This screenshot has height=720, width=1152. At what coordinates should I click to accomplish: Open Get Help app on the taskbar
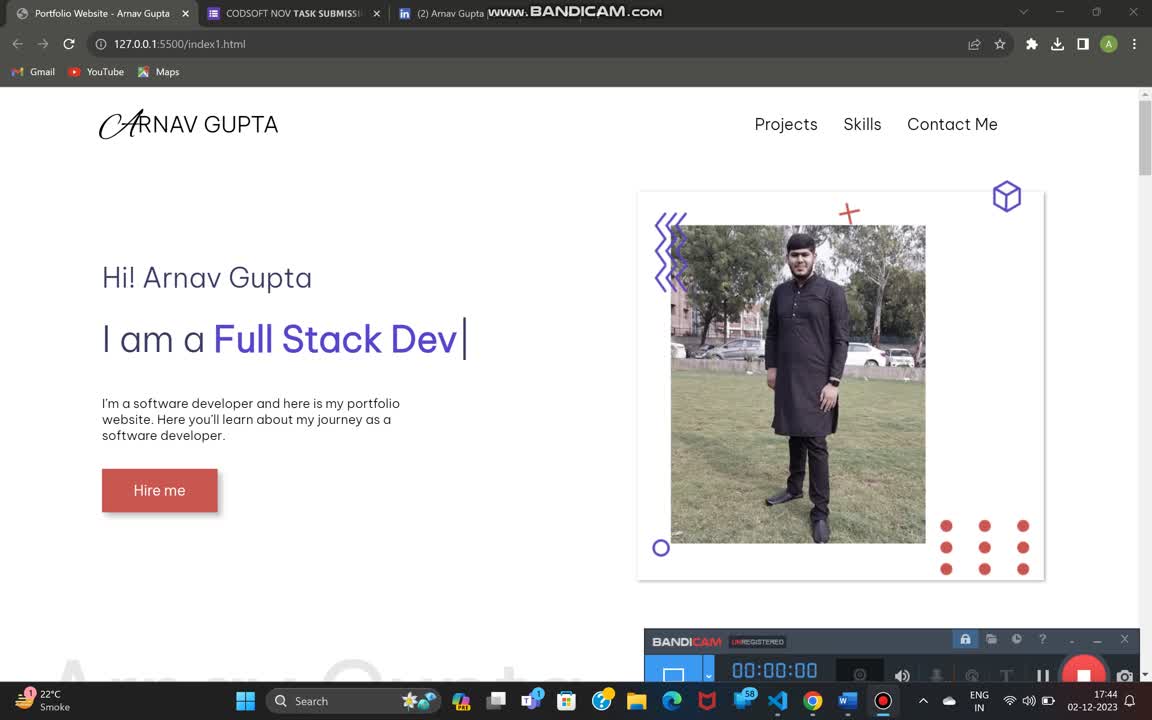tap(602, 701)
